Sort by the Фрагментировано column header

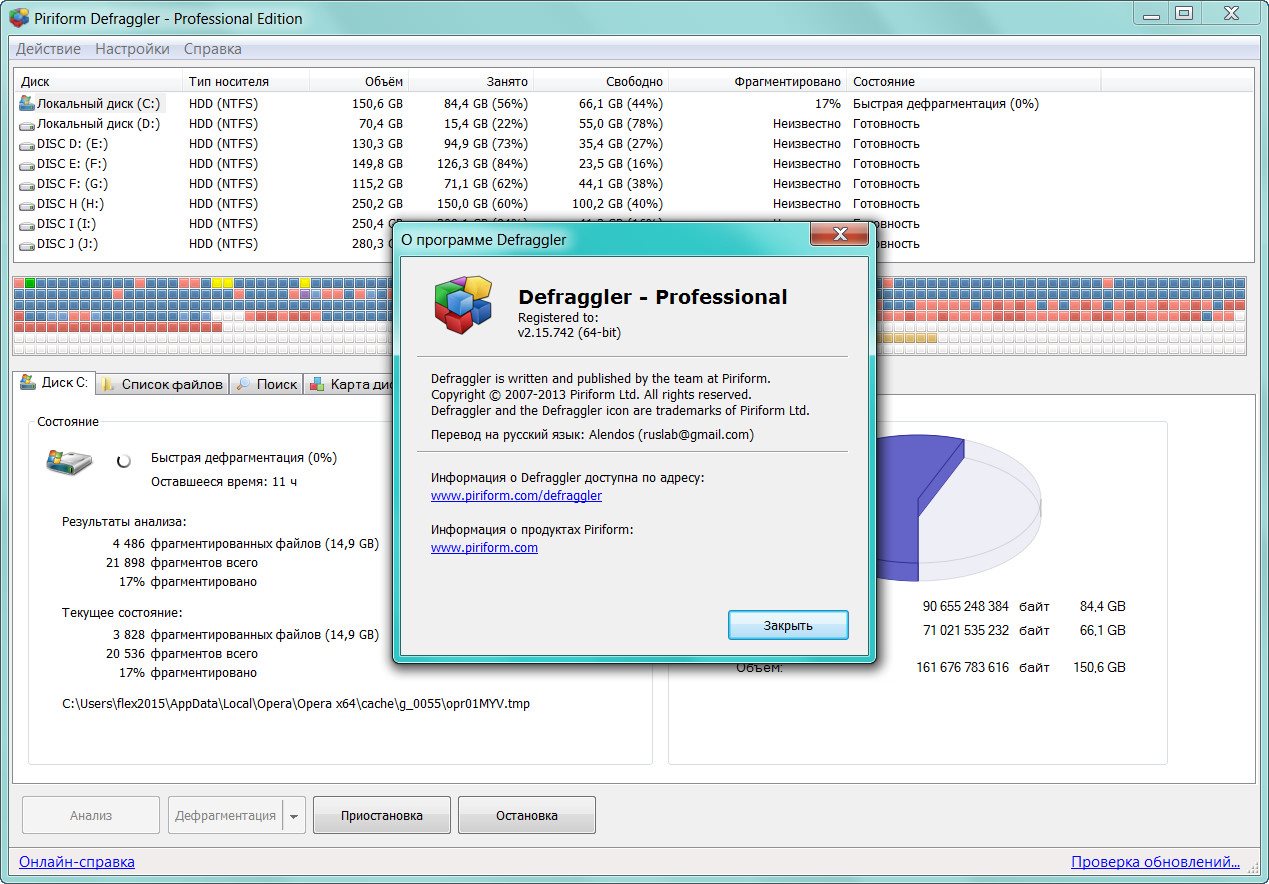pyautogui.click(x=757, y=81)
